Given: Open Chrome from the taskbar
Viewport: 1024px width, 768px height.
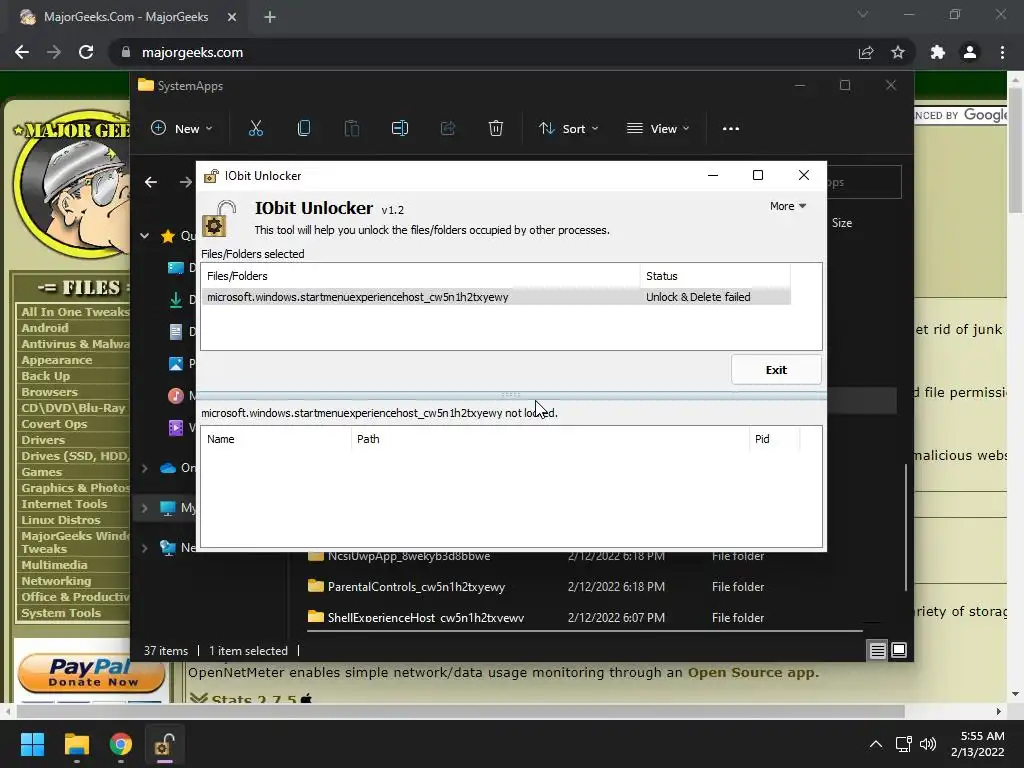Looking at the screenshot, I should click(x=121, y=744).
